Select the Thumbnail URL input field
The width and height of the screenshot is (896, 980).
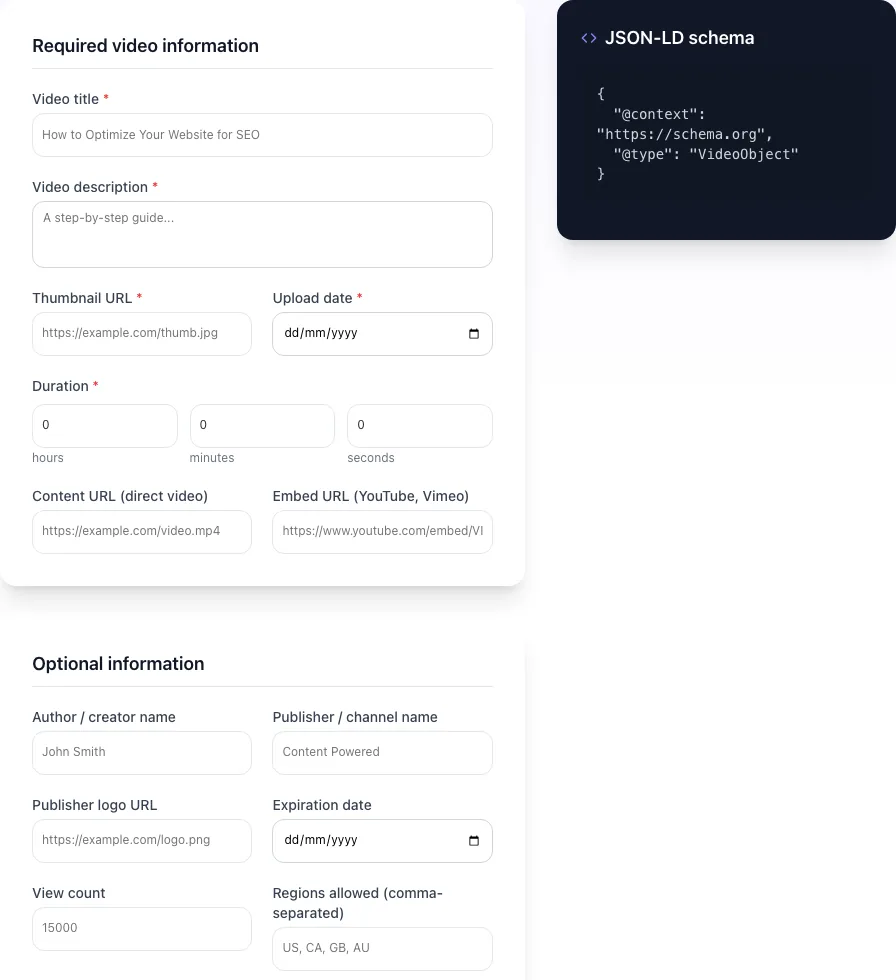point(142,334)
